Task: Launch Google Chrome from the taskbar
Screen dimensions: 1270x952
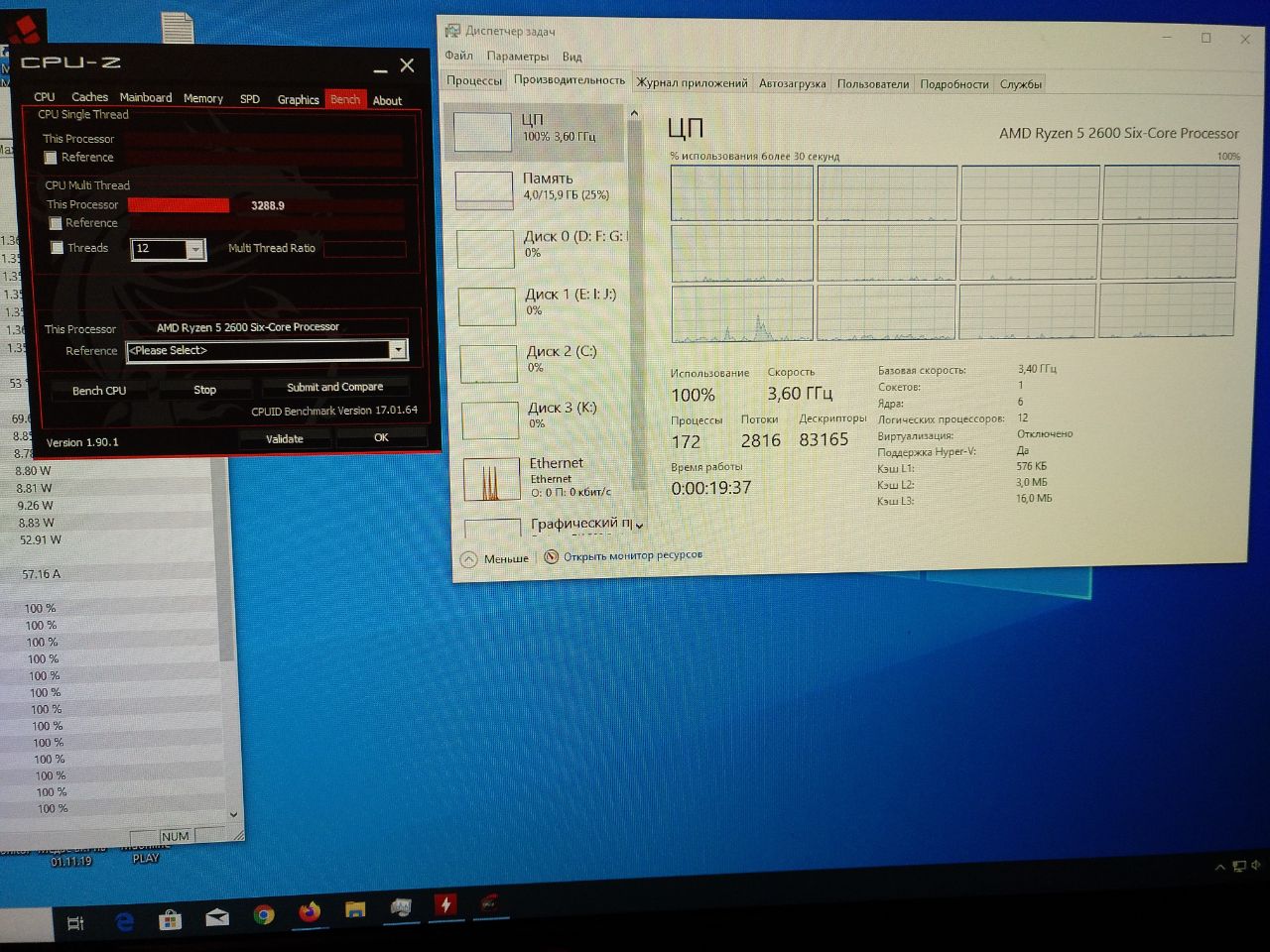Action: click(x=264, y=914)
